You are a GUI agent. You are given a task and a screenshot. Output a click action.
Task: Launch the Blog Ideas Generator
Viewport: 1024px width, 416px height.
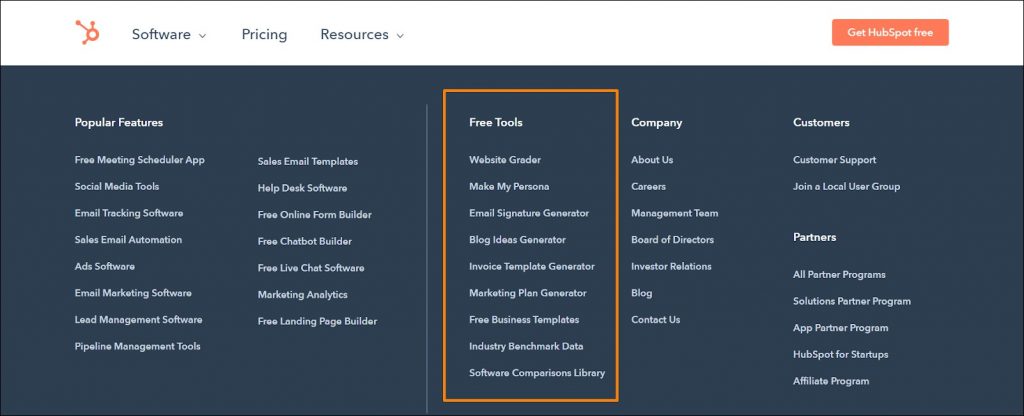pyautogui.click(x=517, y=240)
